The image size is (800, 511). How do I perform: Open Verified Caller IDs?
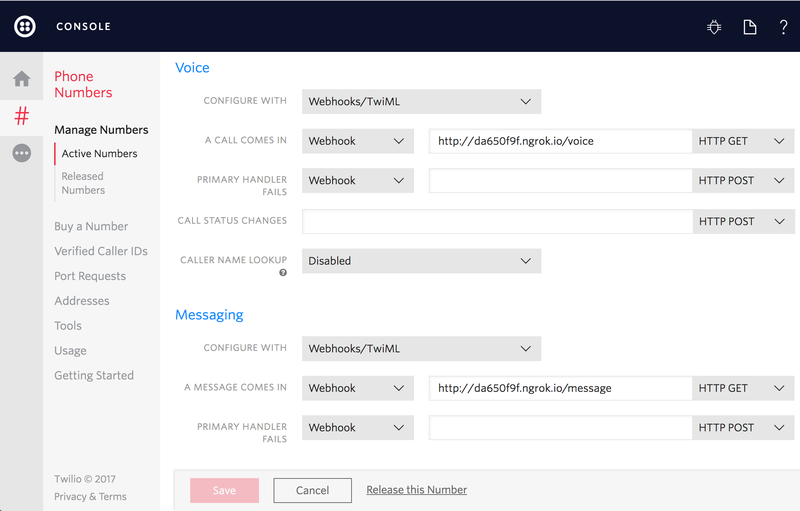point(101,251)
